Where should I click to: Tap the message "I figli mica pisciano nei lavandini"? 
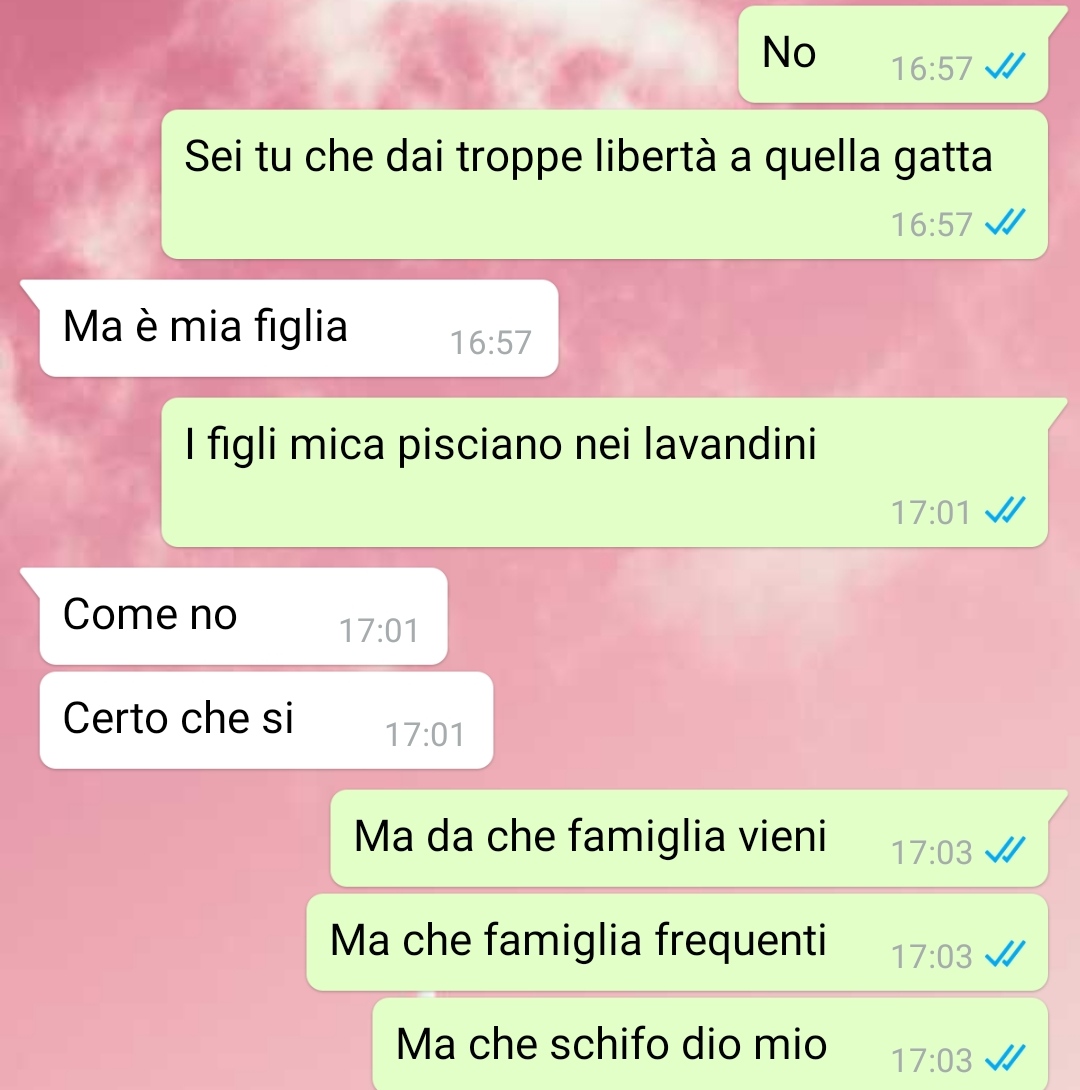(605, 473)
